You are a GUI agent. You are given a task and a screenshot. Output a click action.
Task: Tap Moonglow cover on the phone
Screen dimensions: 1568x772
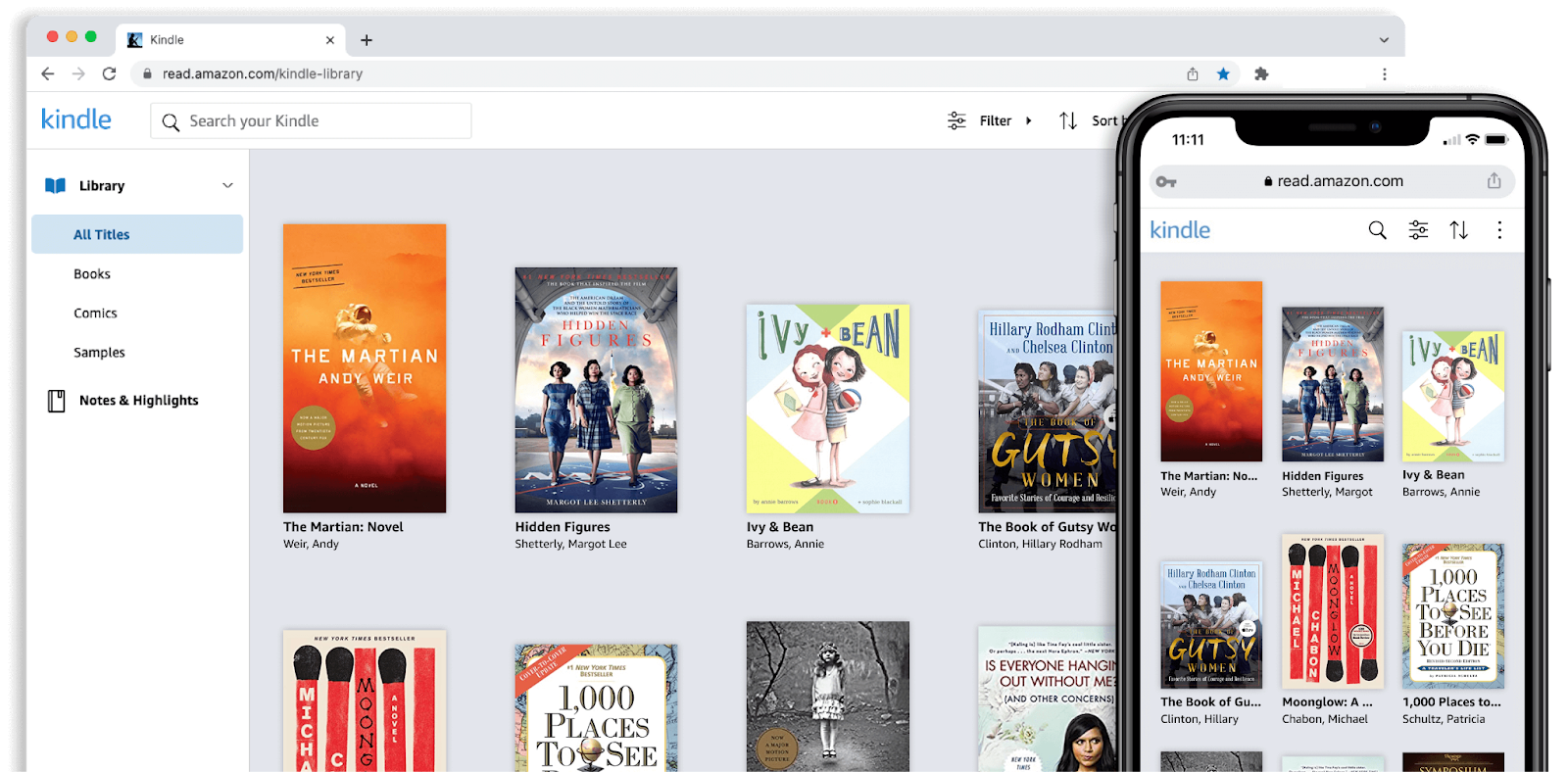(1333, 611)
